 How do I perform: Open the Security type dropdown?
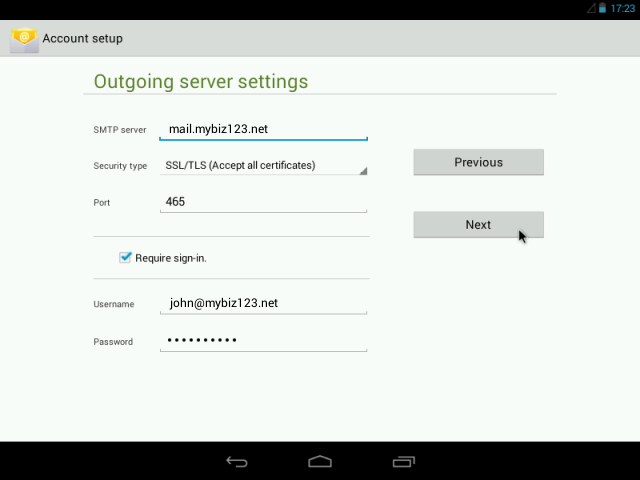264,165
